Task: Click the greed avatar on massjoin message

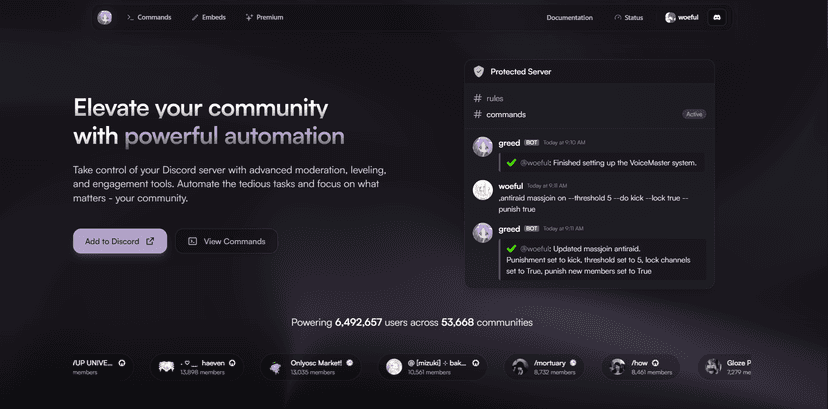Action: pyautogui.click(x=483, y=233)
